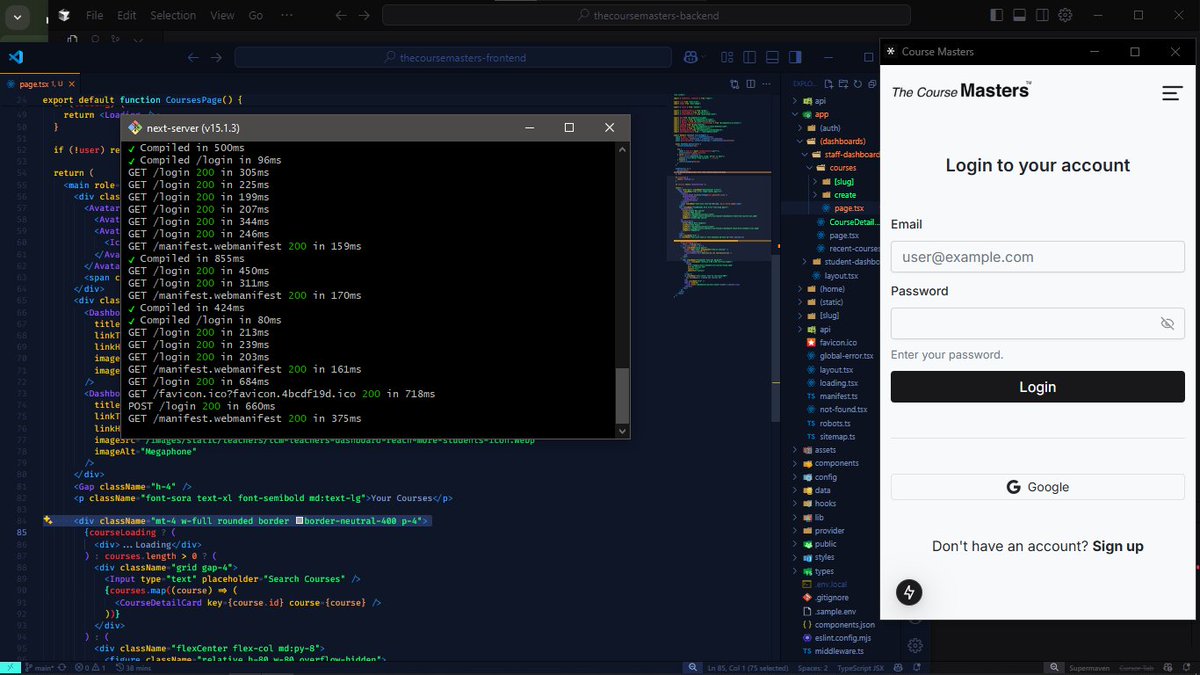Image resolution: width=1200 pixels, height=675 pixels.
Task: Click Compare Changes icon in editor toolbar
Action: click(x=734, y=84)
